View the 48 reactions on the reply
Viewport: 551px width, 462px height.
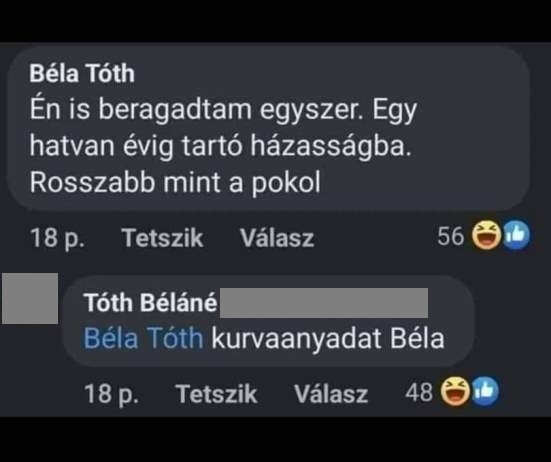pos(419,392)
